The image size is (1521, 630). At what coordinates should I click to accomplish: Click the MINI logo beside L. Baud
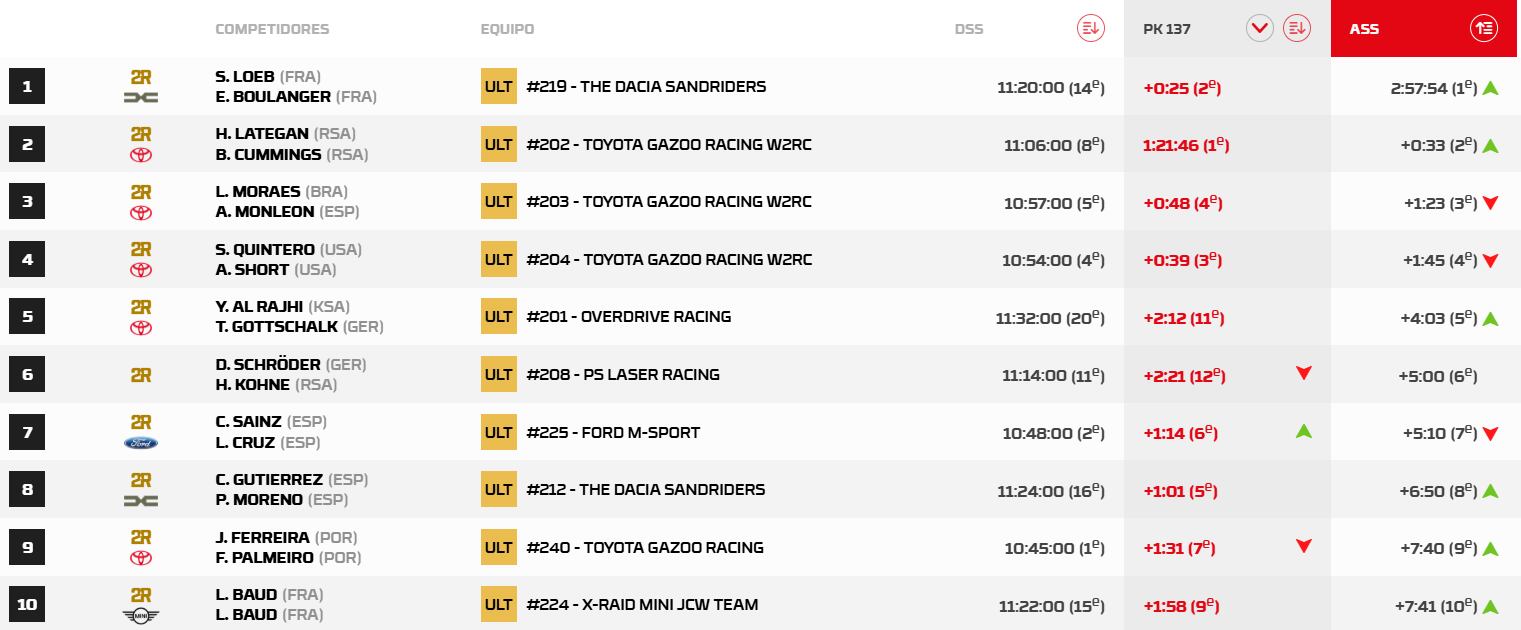(141, 616)
